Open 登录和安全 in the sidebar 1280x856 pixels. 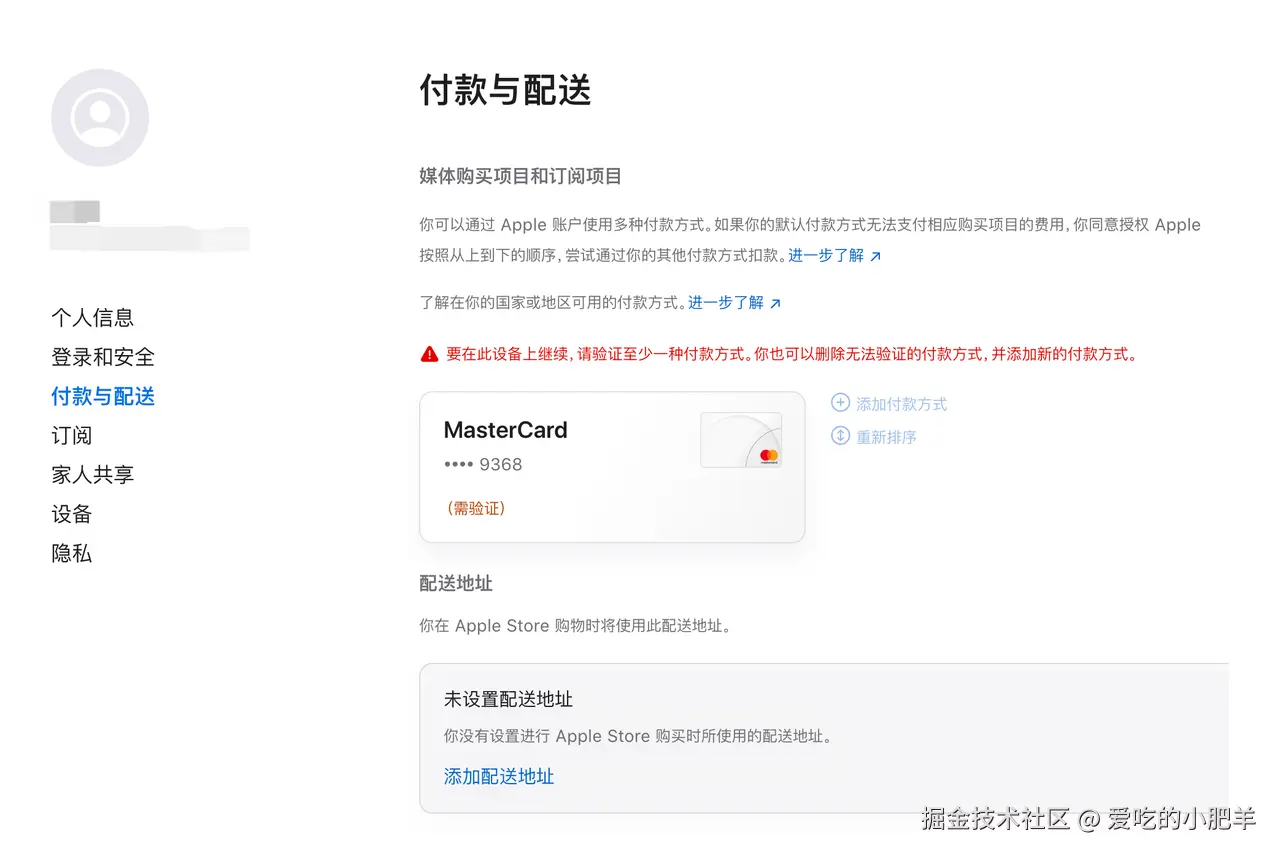click(103, 357)
